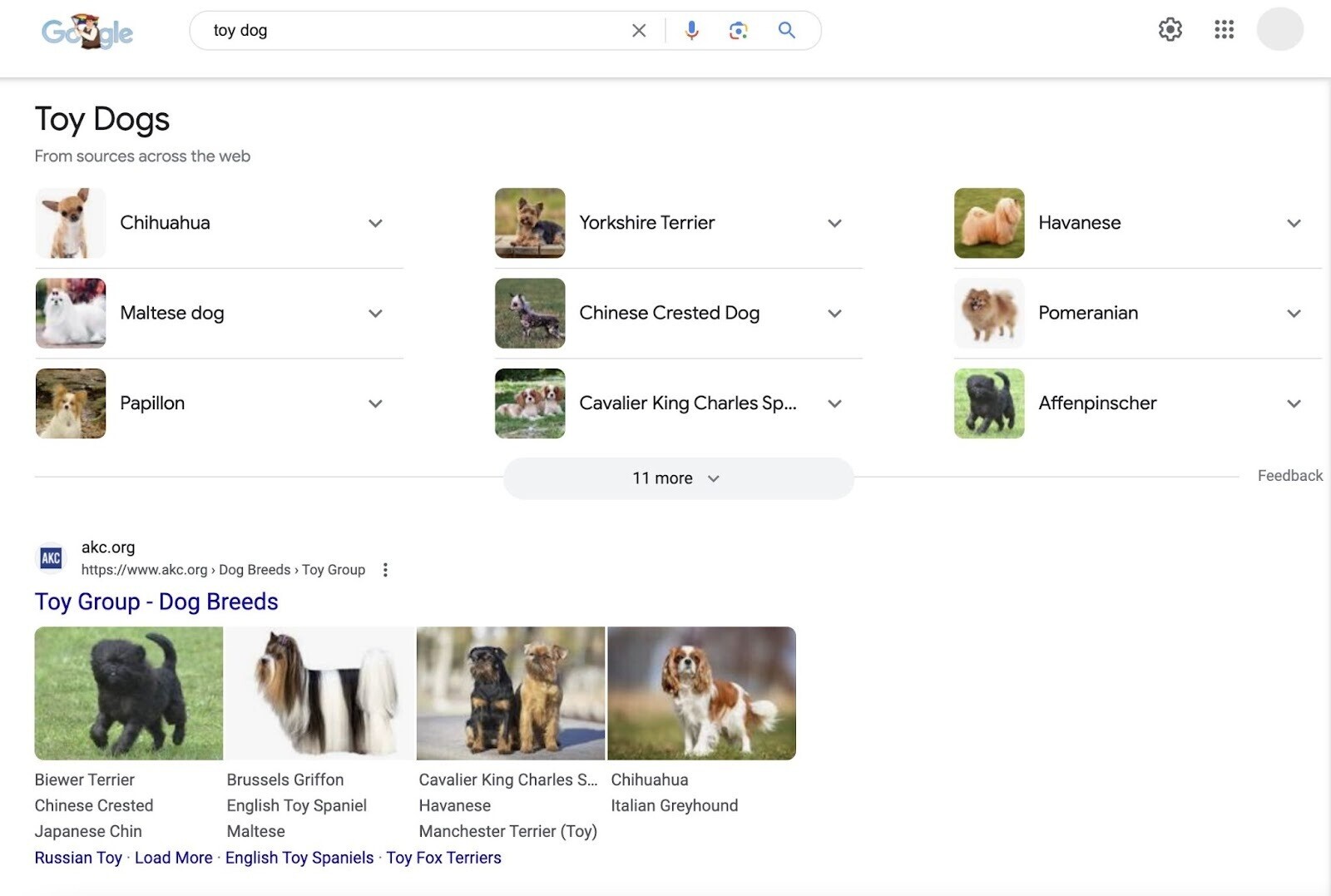Open the Google apps grid icon
1331x896 pixels.
tap(1223, 29)
